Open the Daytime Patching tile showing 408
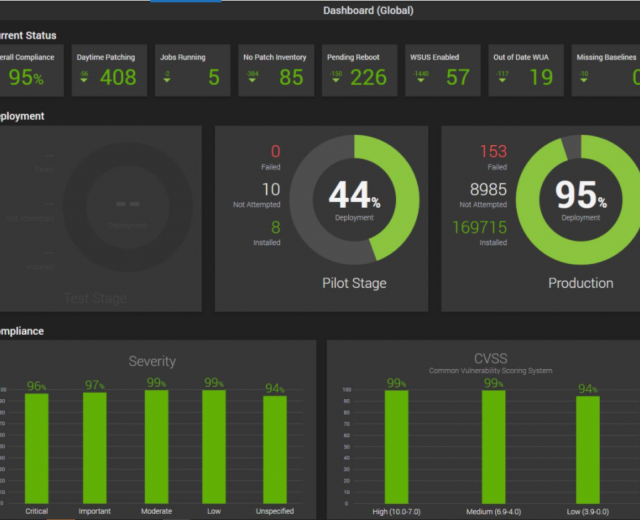 pyautogui.click(x=109, y=71)
